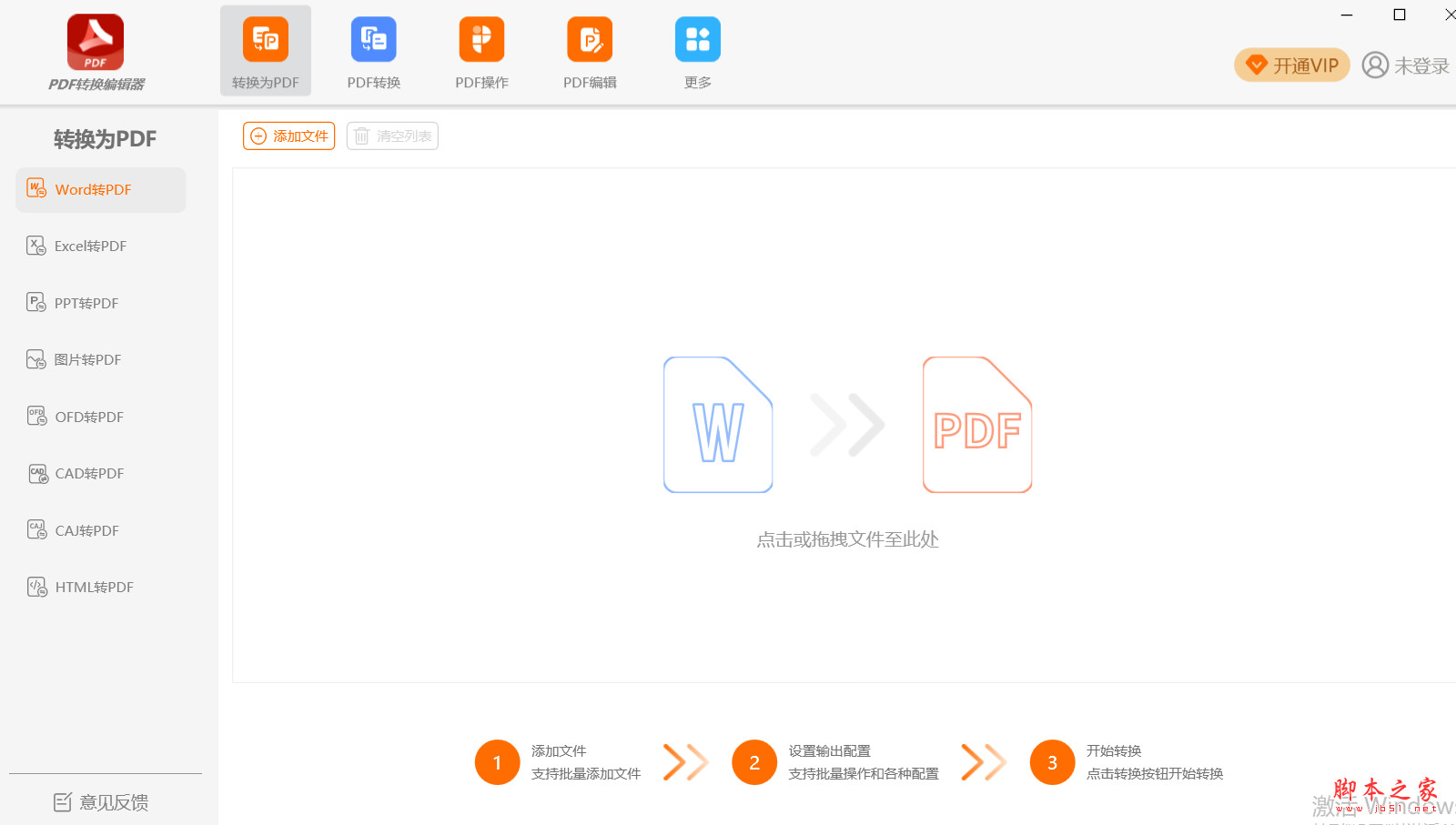Image resolution: width=1456 pixels, height=825 pixels.
Task: Click the PDF转换编辑器 app logo
Action: [x=96, y=42]
